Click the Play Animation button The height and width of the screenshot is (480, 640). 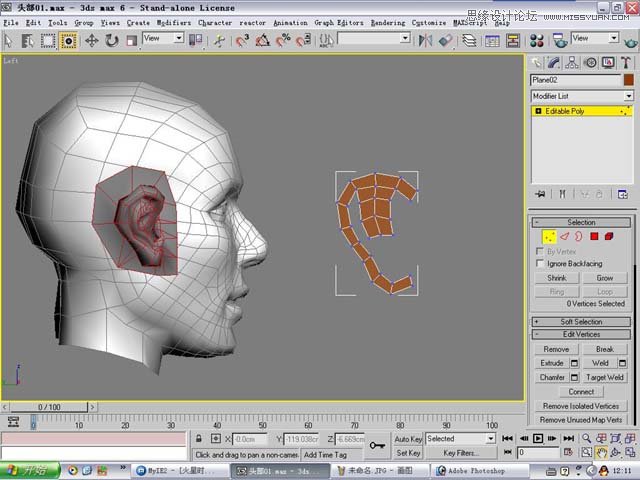538,438
